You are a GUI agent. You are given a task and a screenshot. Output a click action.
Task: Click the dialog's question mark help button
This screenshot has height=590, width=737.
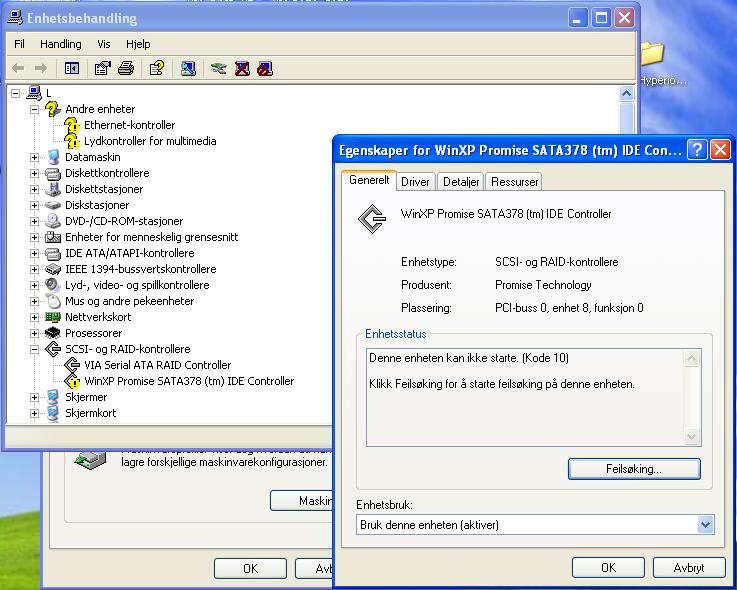697,150
